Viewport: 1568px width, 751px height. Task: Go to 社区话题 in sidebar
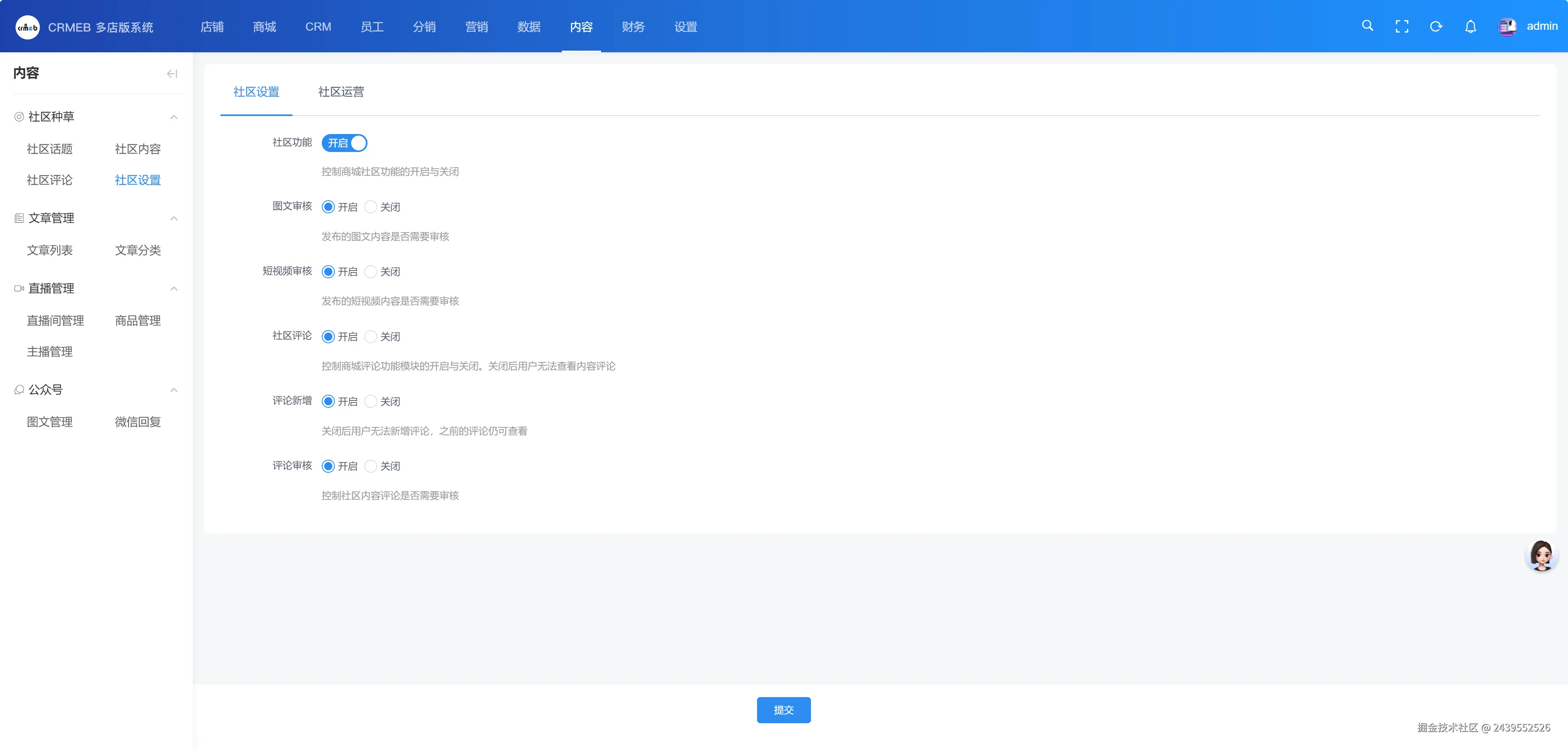click(x=49, y=149)
